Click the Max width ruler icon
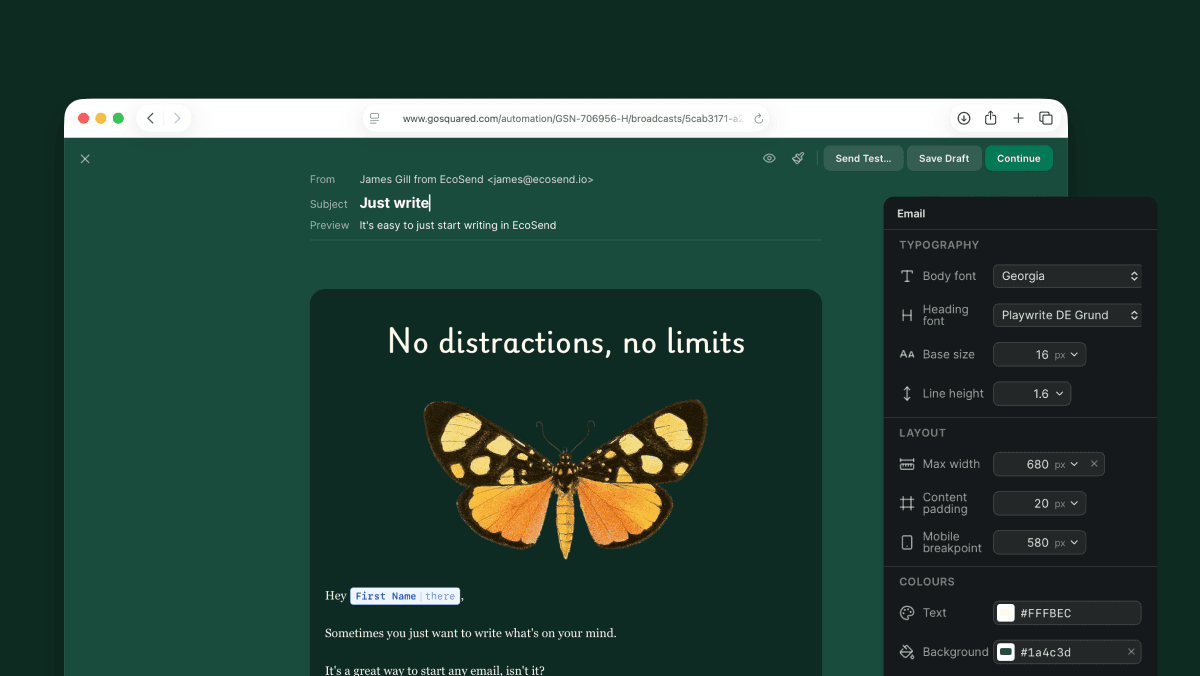1200x676 pixels. tap(907, 464)
